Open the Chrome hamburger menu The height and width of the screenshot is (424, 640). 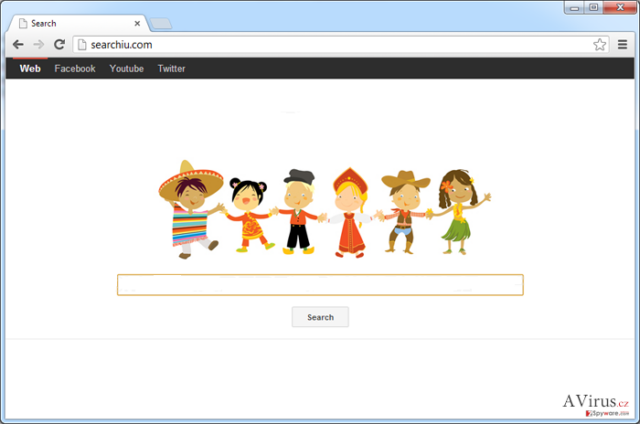[x=622, y=44]
